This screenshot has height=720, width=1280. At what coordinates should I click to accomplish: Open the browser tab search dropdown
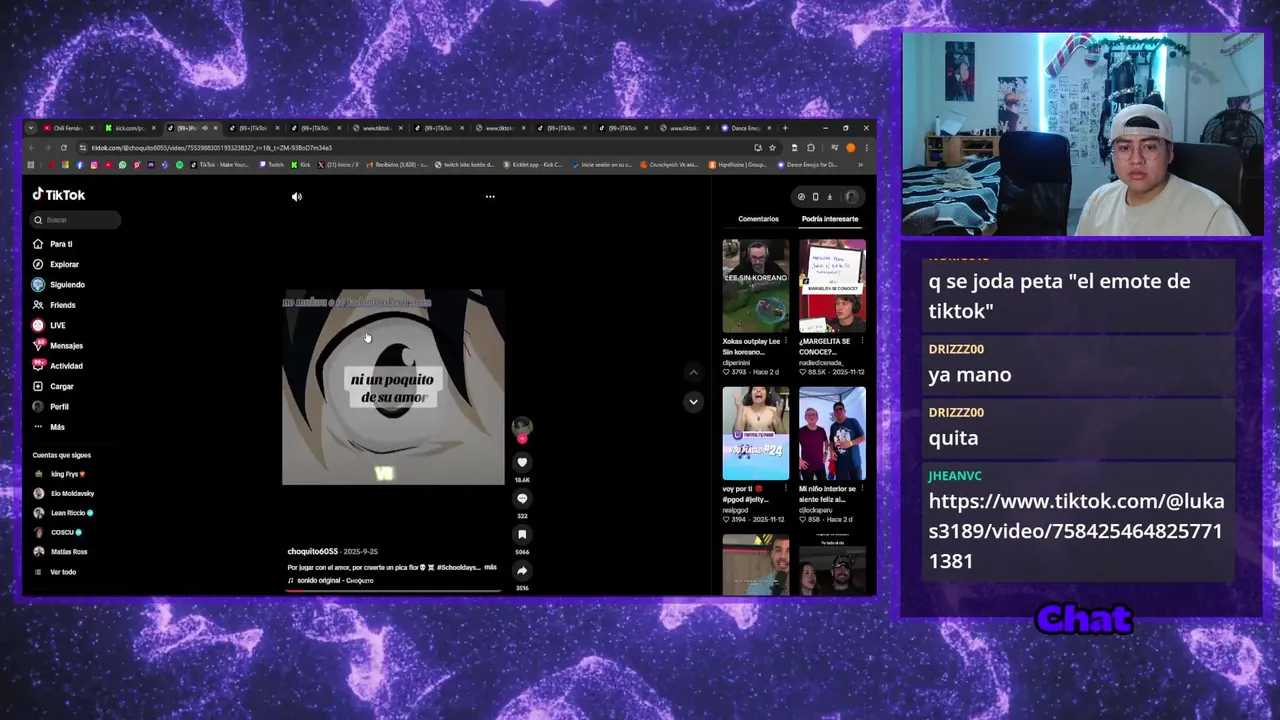[x=31, y=128]
